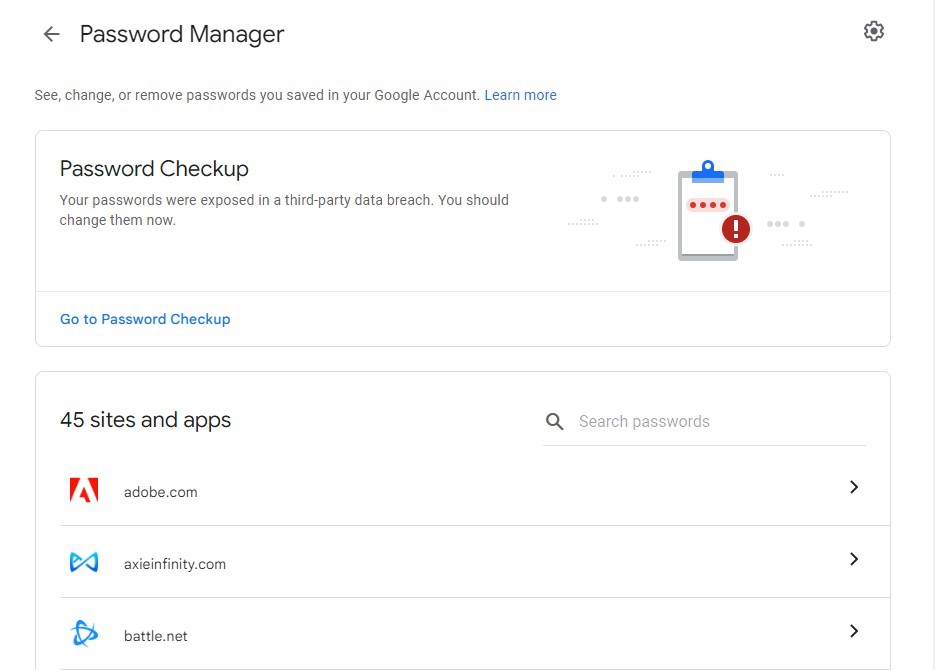Viewport: 935px width, 670px height.
Task: Expand the axieinfinity.com entry chevron
Action: click(x=853, y=559)
